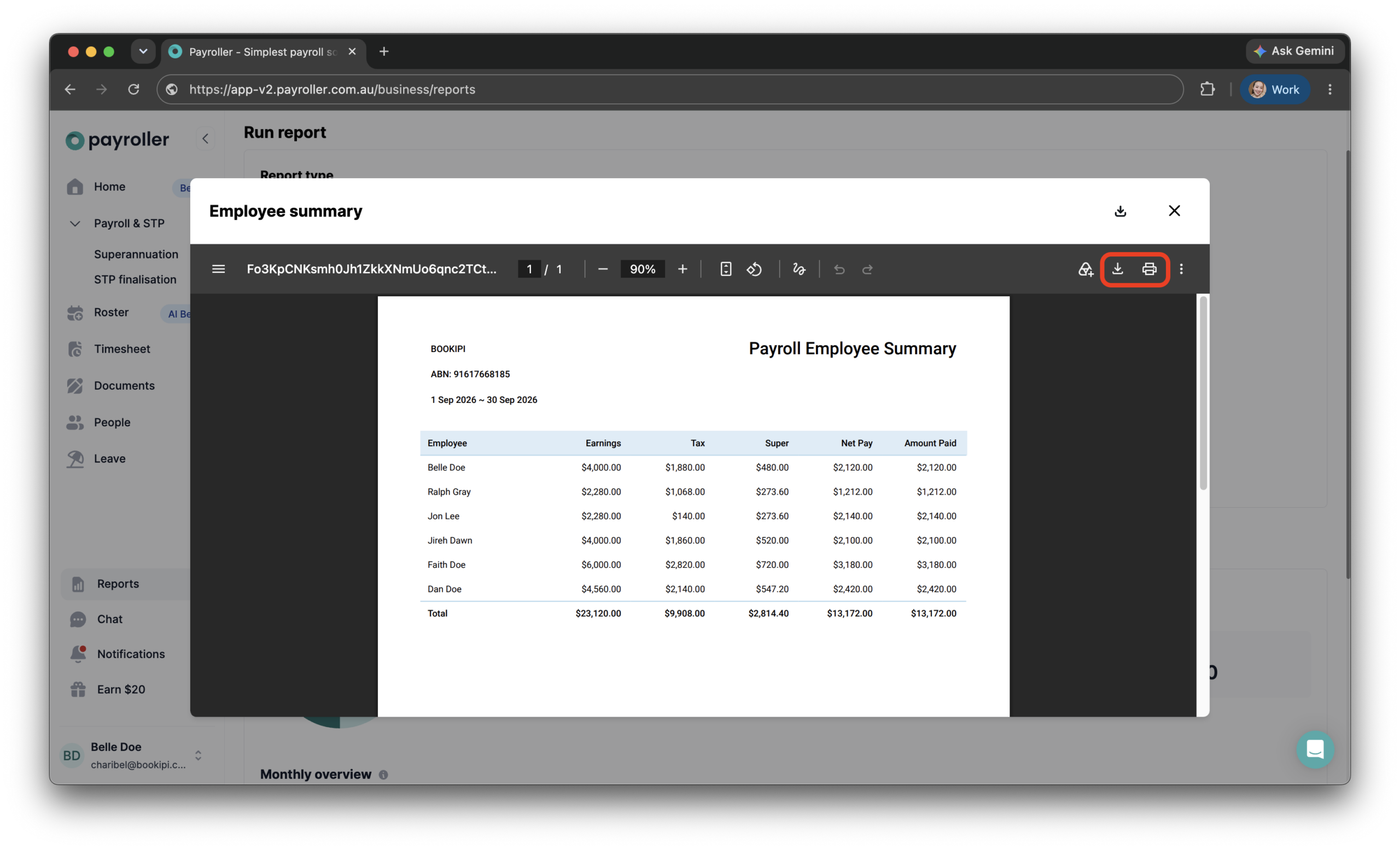Open PDF viewer sidebar menu
The height and width of the screenshot is (850, 1400).
(x=218, y=269)
